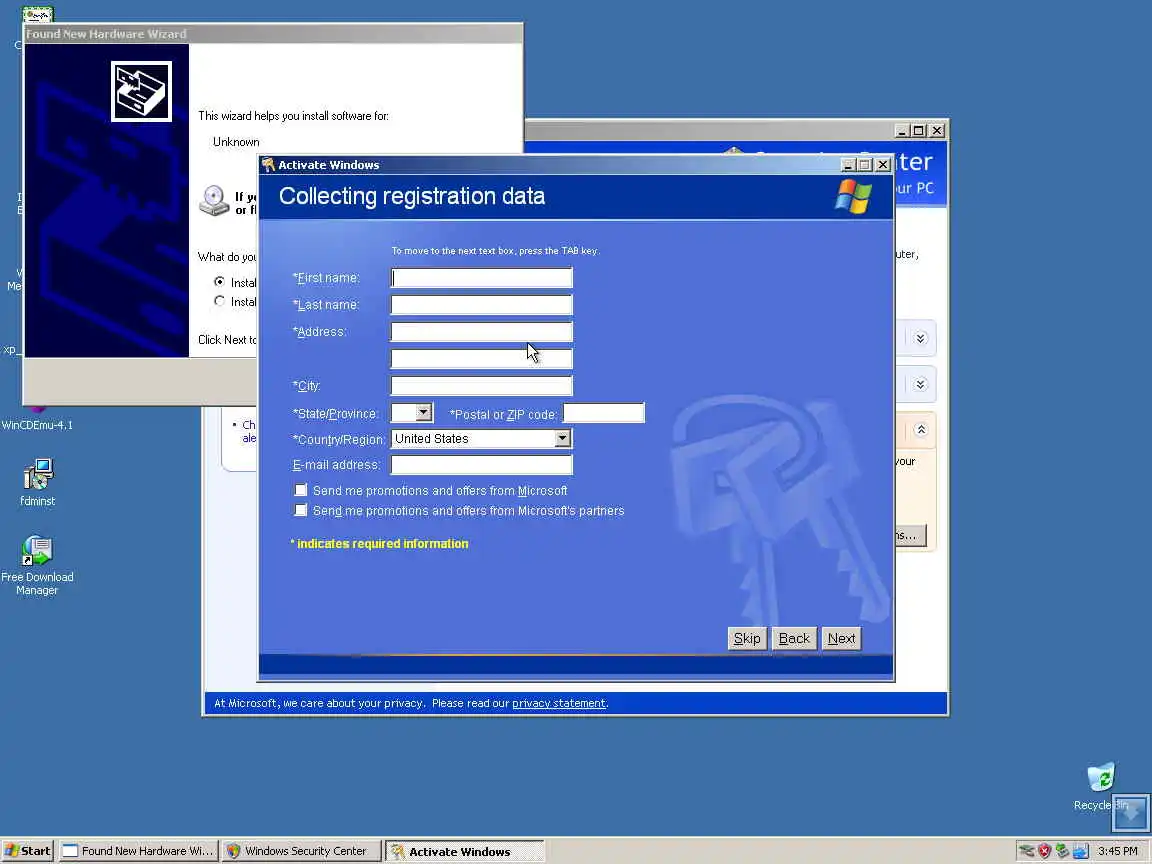Check 'Send me promotions and offers from Microsoft'
The height and width of the screenshot is (864, 1152).
(x=300, y=490)
